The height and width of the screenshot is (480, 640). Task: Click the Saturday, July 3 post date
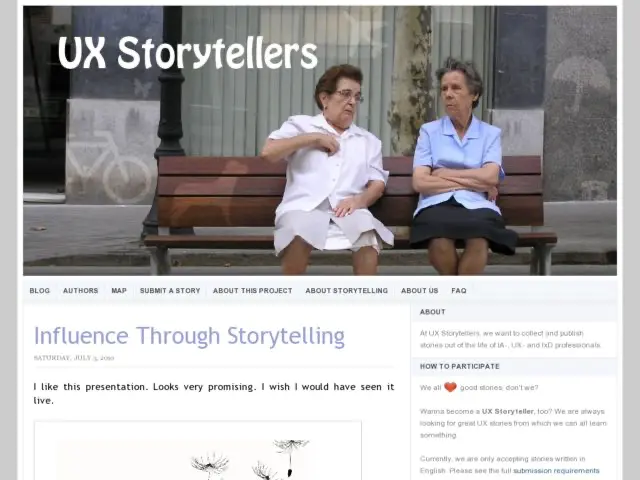coord(74,358)
